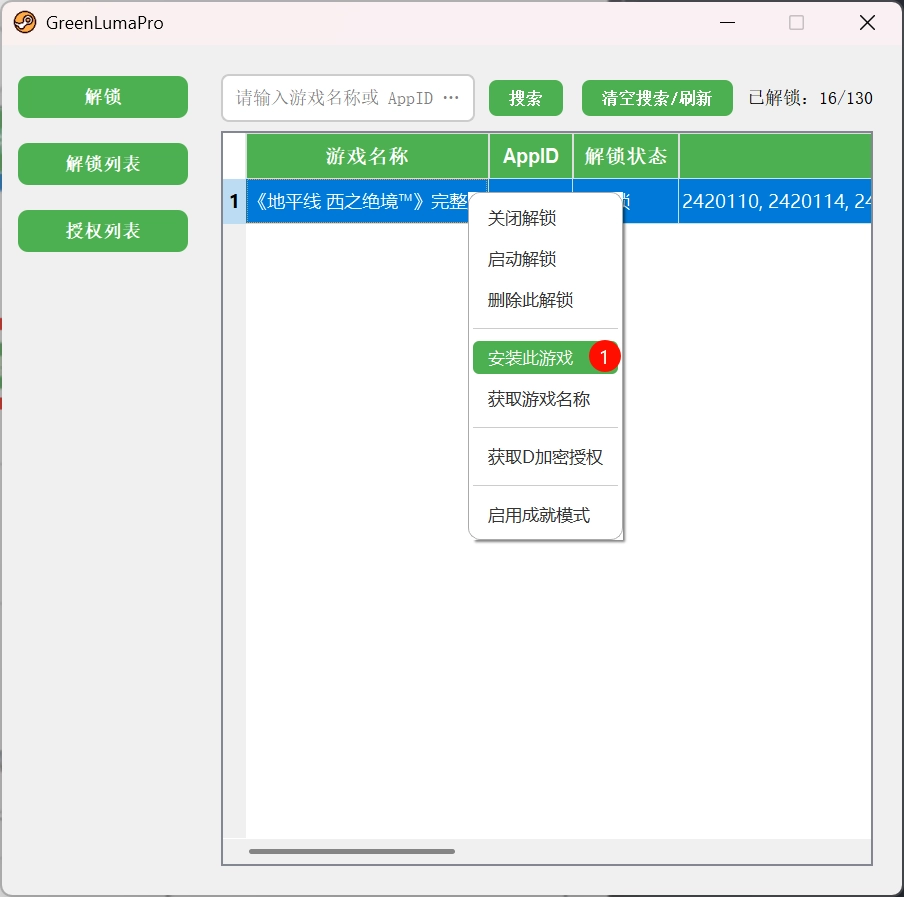The height and width of the screenshot is (897, 904).
Task: Open the 解锁 section
Action: click(103, 97)
